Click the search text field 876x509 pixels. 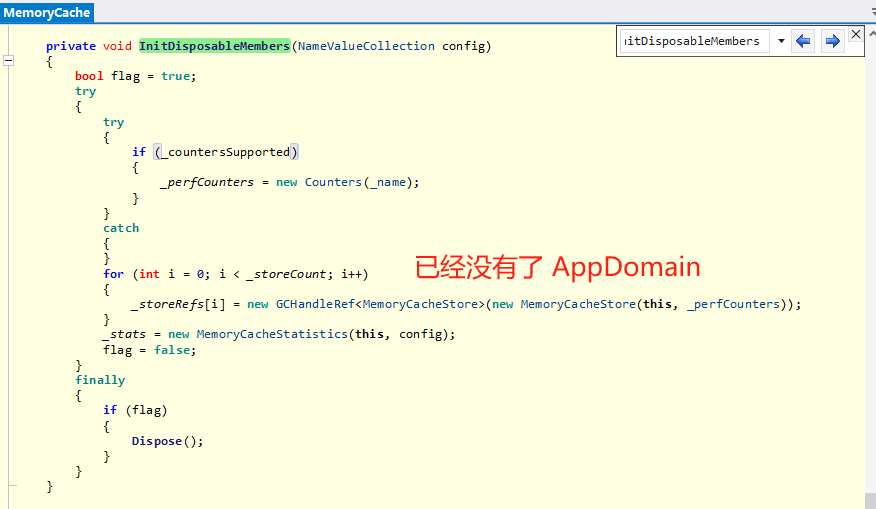(x=694, y=41)
